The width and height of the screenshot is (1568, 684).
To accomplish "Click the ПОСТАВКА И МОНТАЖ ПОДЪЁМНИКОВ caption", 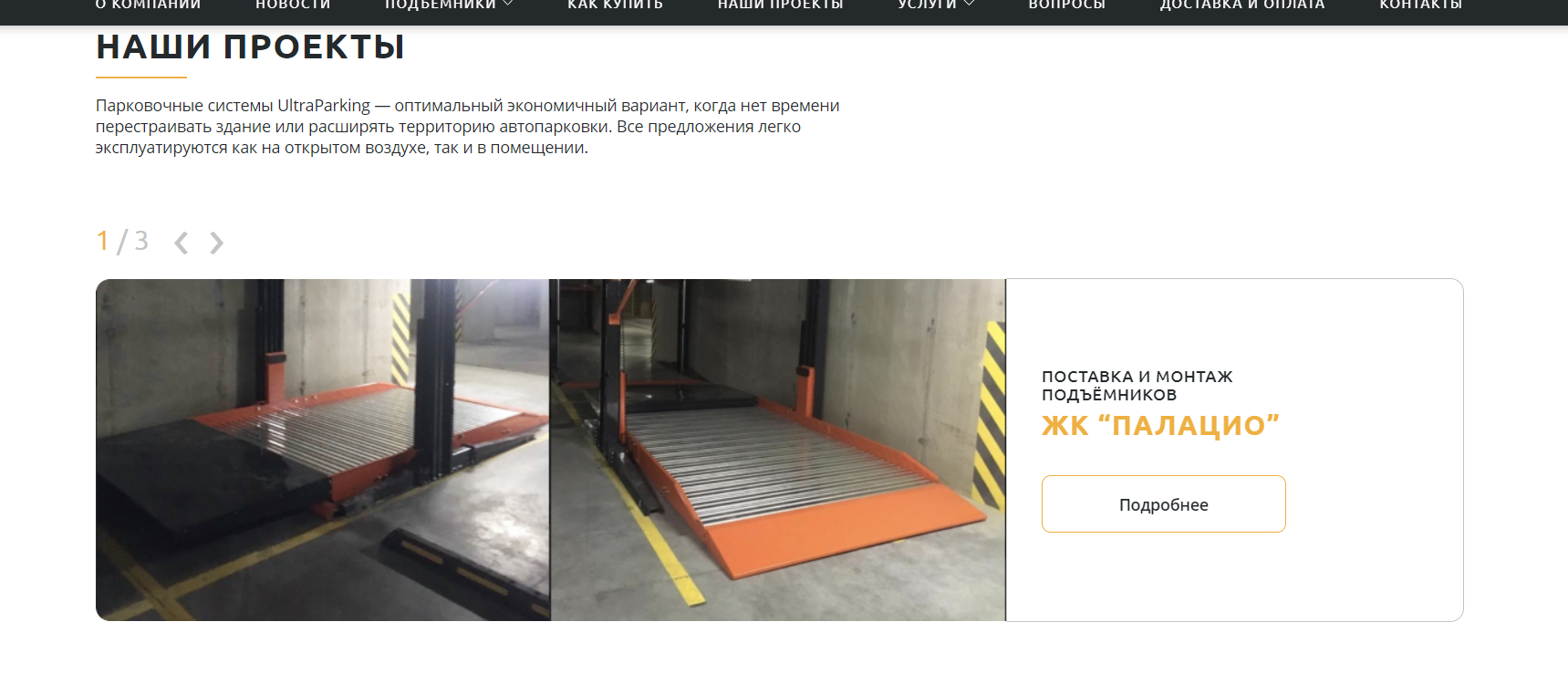I will coord(1137,386).
